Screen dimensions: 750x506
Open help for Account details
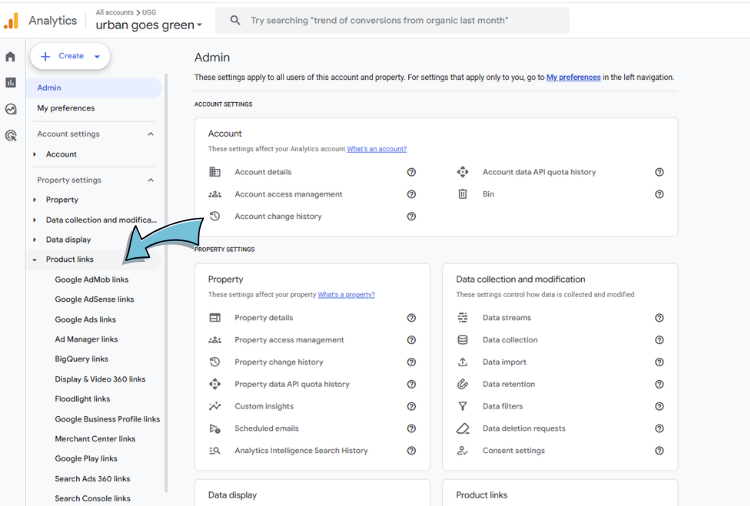(x=411, y=172)
